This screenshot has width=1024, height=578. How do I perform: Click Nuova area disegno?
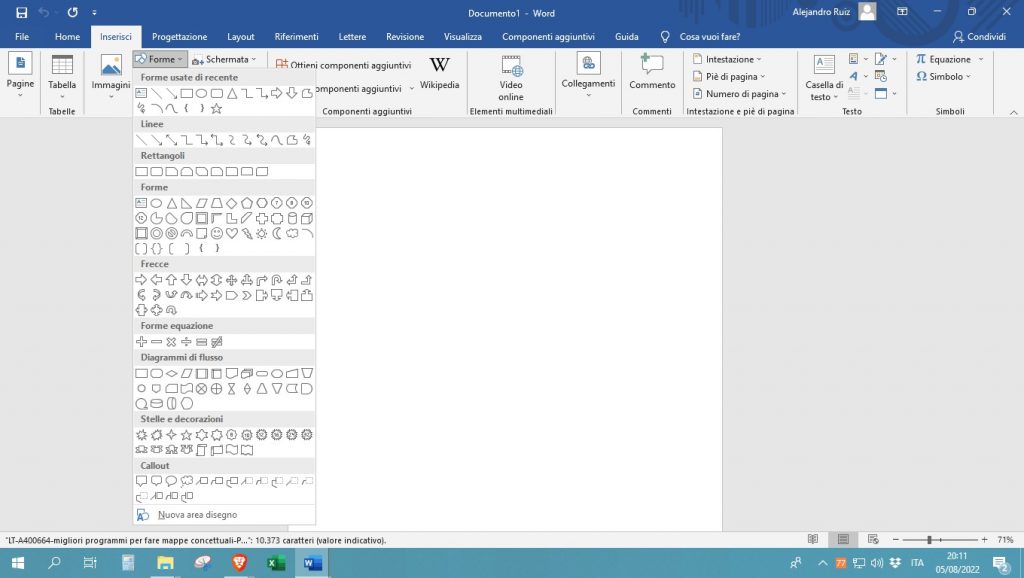click(197, 515)
